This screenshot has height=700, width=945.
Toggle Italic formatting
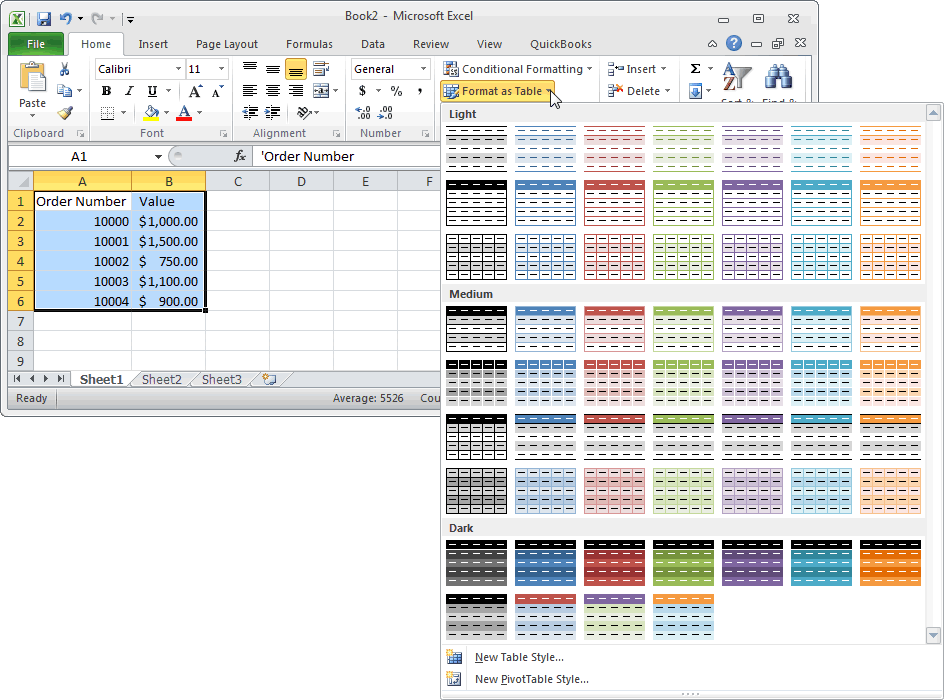coord(129,91)
